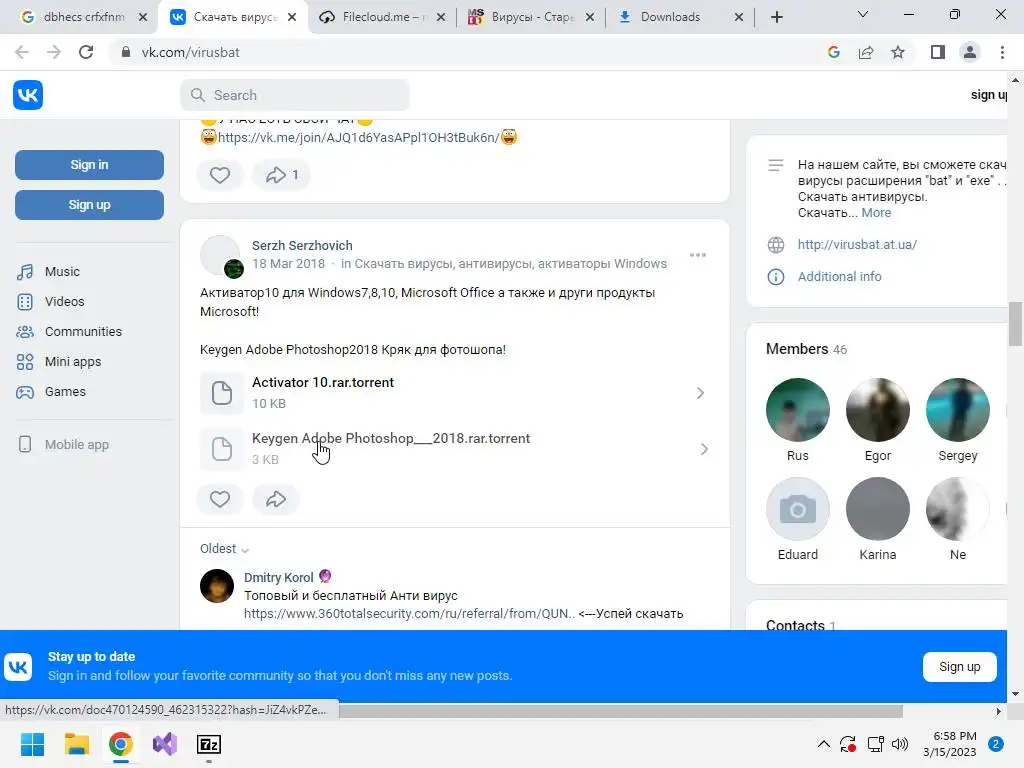Image resolution: width=1024 pixels, height=768 pixels.
Task: Open the Serzh Serzhovich profile name
Action: pos(302,246)
